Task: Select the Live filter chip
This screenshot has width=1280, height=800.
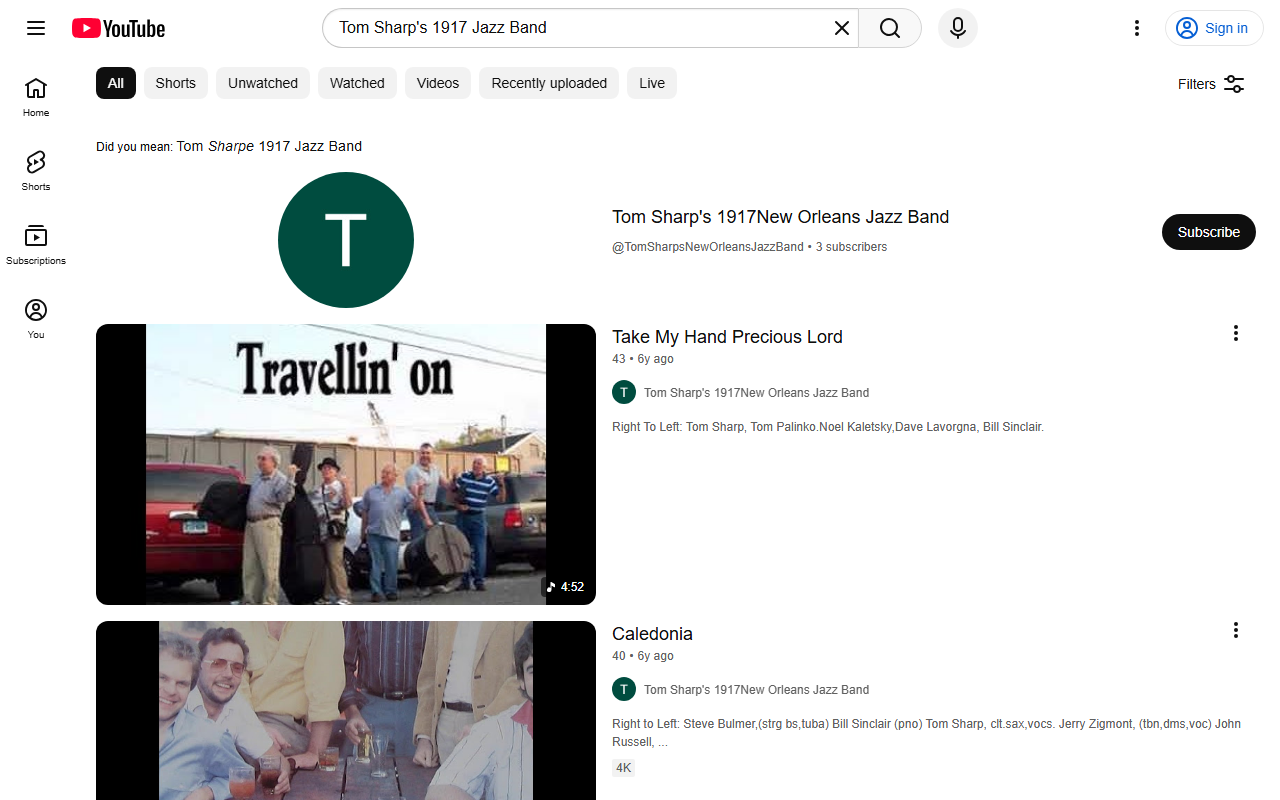Action: tap(652, 83)
